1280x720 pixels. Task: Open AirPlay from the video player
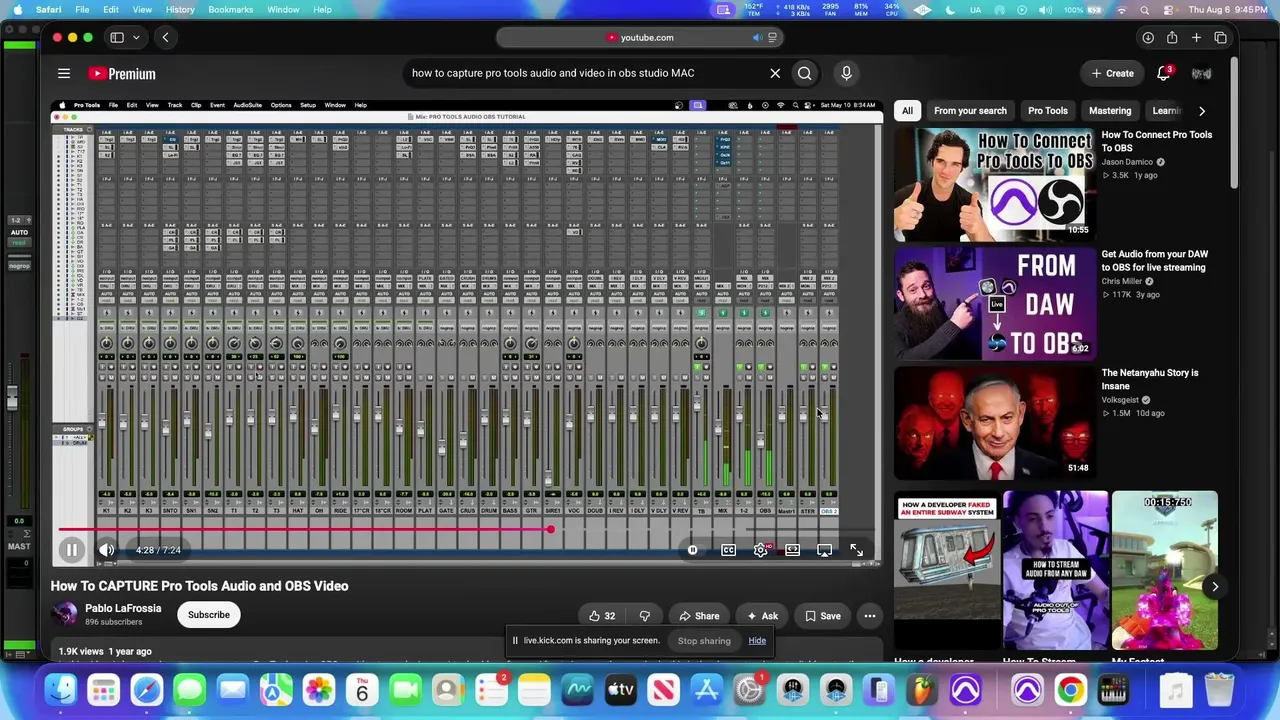point(825,550)
